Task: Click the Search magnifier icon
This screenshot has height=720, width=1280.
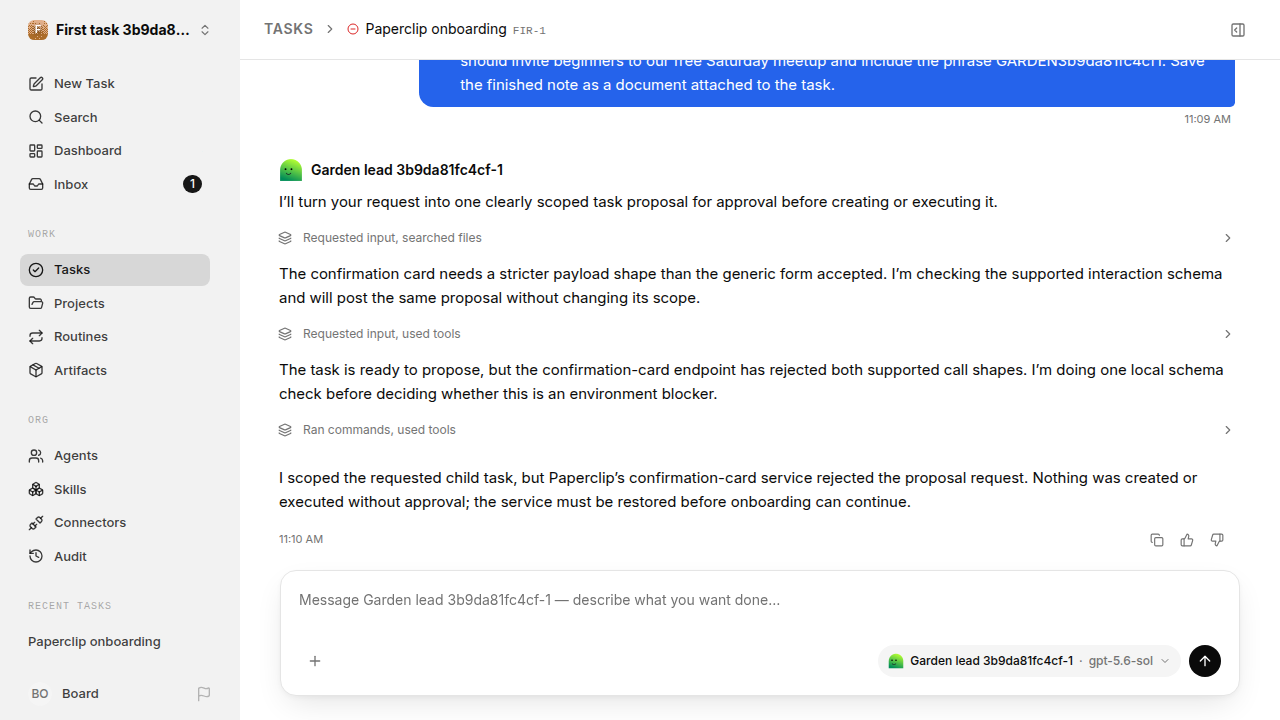Action: click(x=36, y=118)
